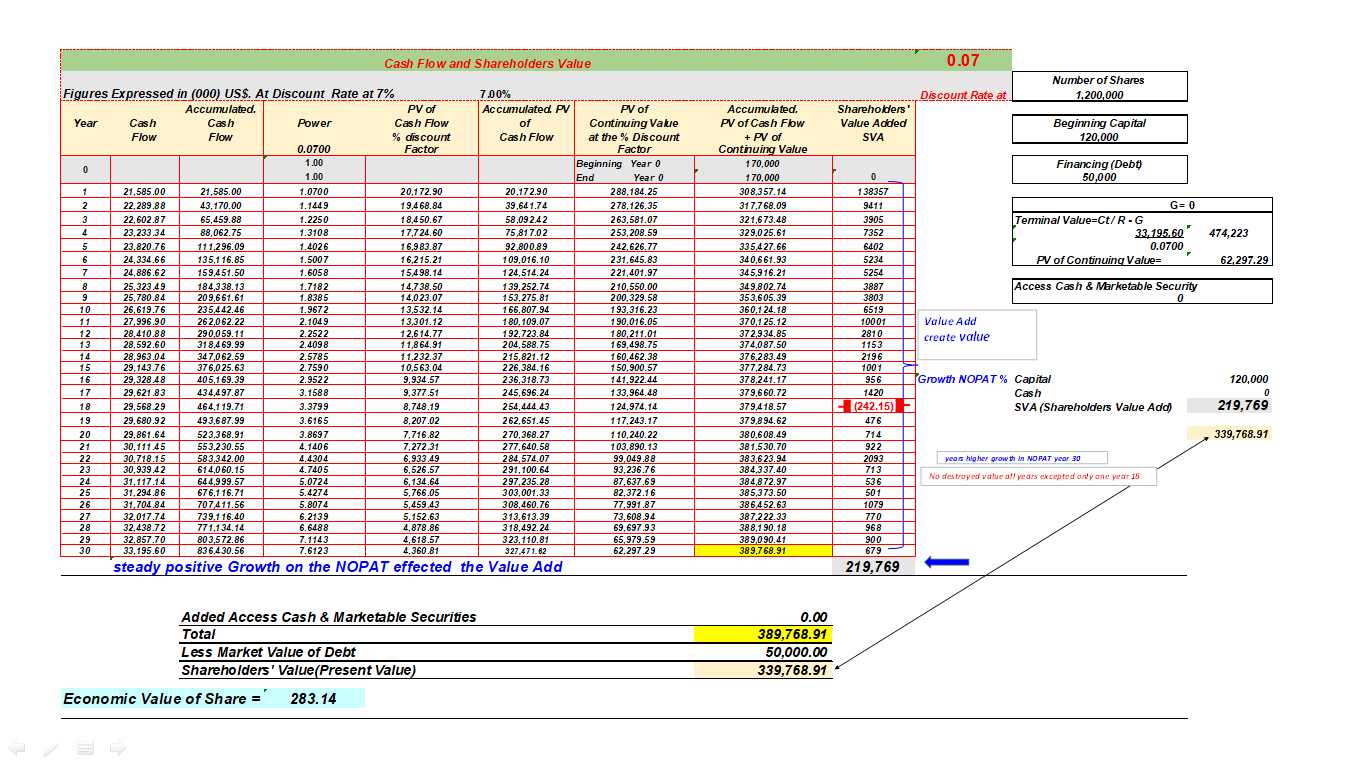Image resolution: width=1366 pixels, height=768 pixels.
Task: Click the 50,000.00 debt value
Action: 793,652
